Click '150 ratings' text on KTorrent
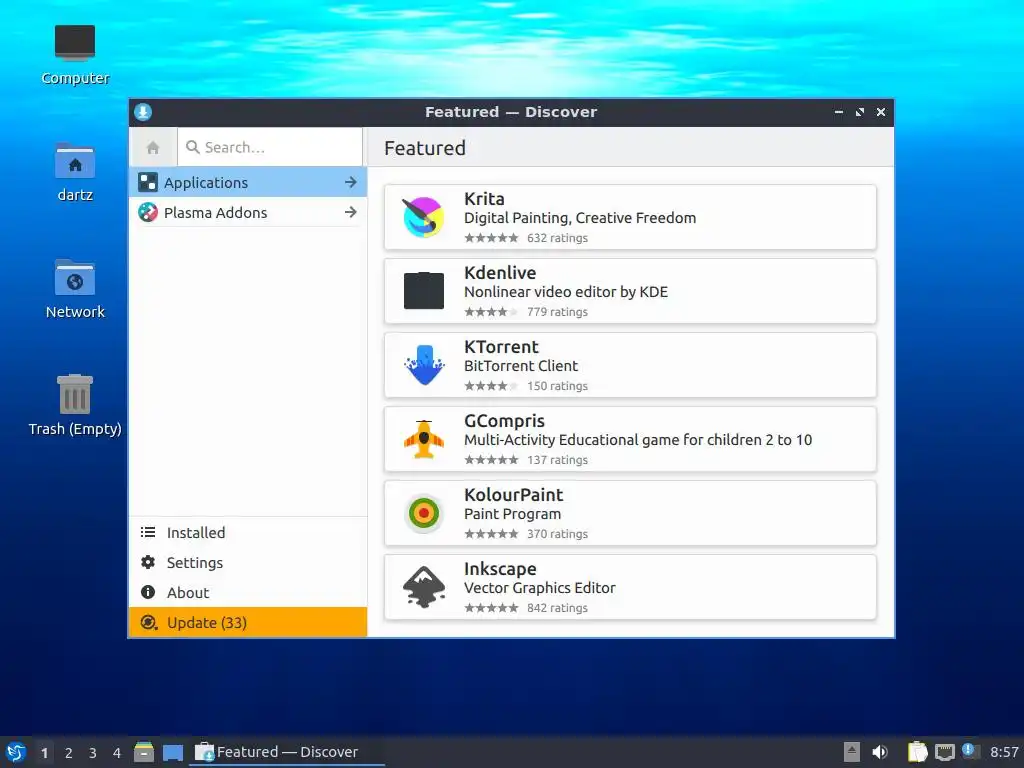This screenshot has width=1024, height=768. click(557, 386)
